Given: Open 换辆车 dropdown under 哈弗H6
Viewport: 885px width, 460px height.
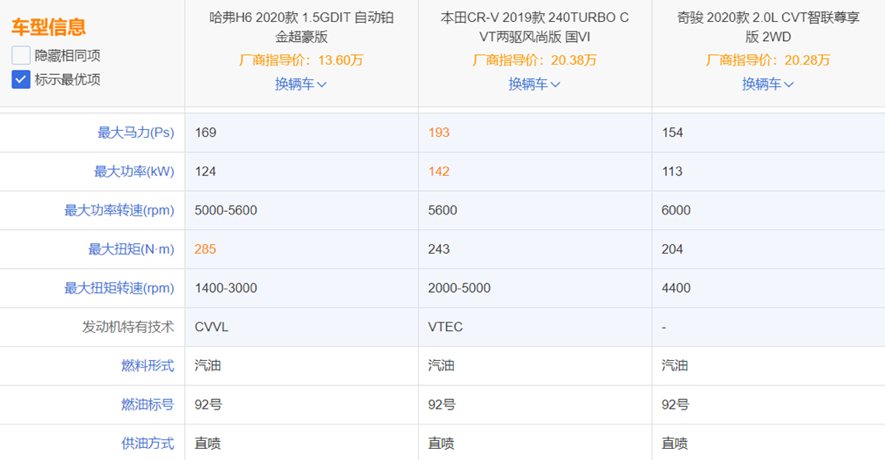Looking at the screenshot, I should click(x=301, y=84).
